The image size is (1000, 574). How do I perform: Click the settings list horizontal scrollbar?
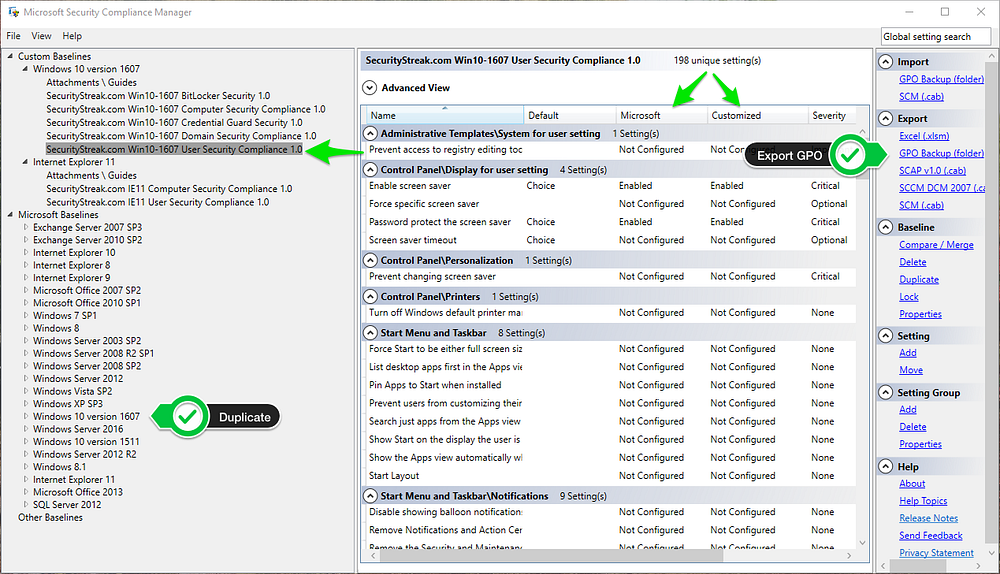(551, 556)
